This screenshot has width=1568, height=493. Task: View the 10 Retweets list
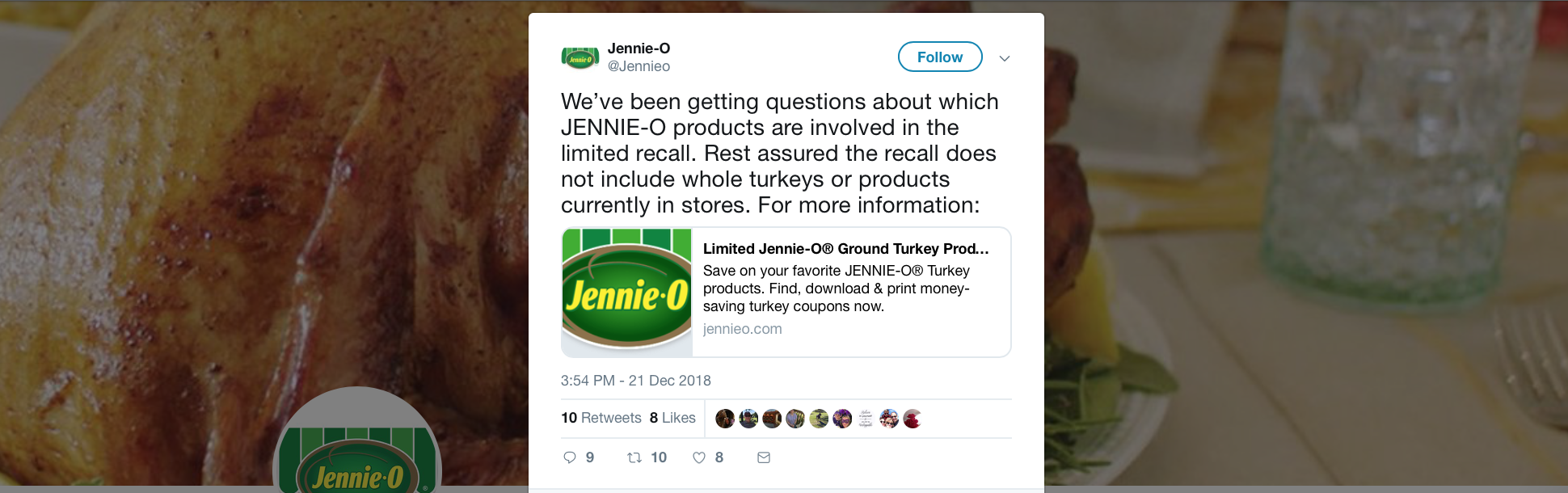click(x=601, y=418)
